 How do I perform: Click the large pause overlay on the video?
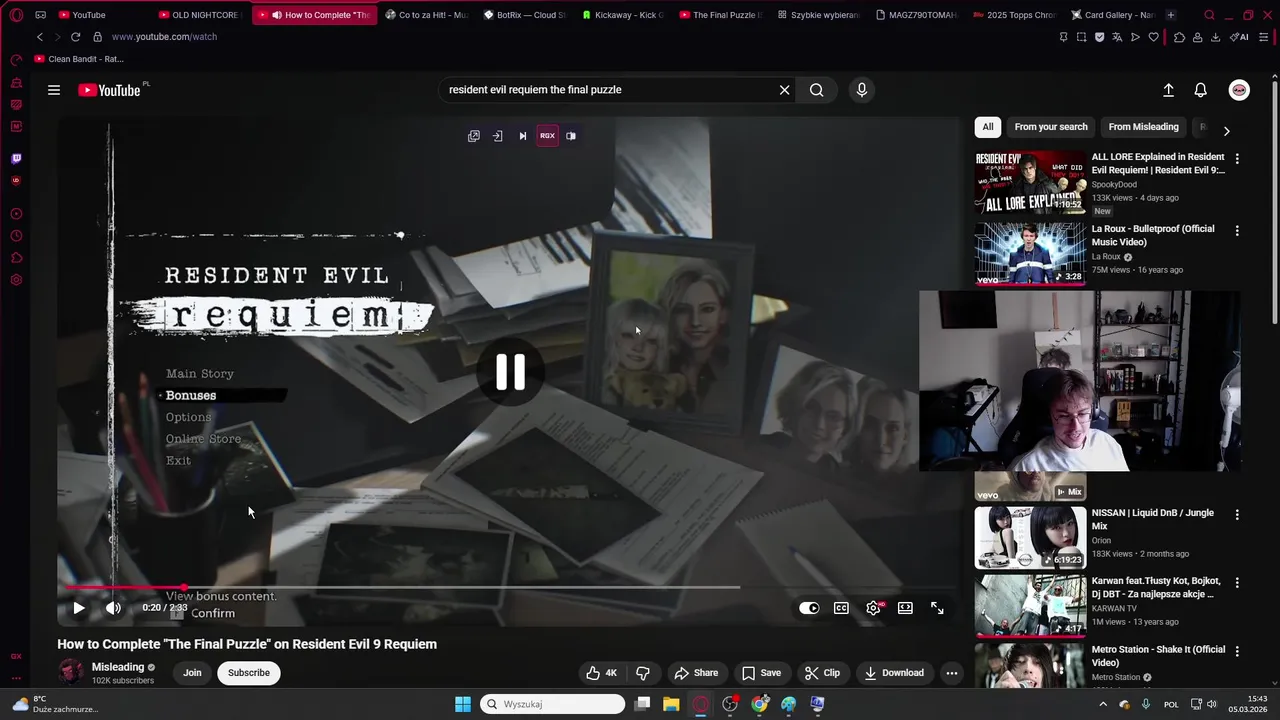pos(510,372)
